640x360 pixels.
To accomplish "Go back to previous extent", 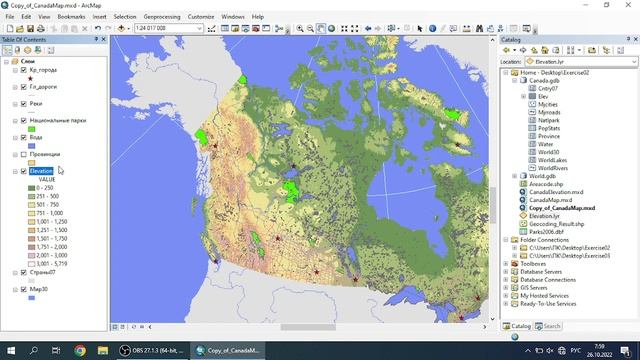I will pos(368,29).
